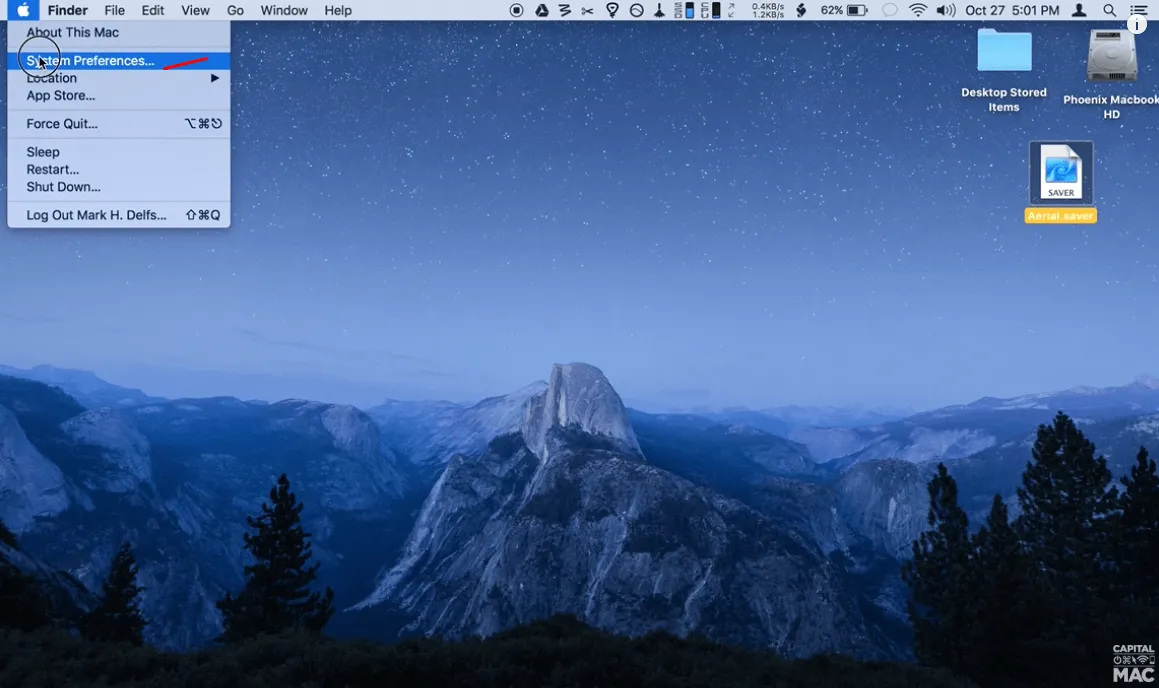Open the CPU usage monitor icon

point(710,10)
